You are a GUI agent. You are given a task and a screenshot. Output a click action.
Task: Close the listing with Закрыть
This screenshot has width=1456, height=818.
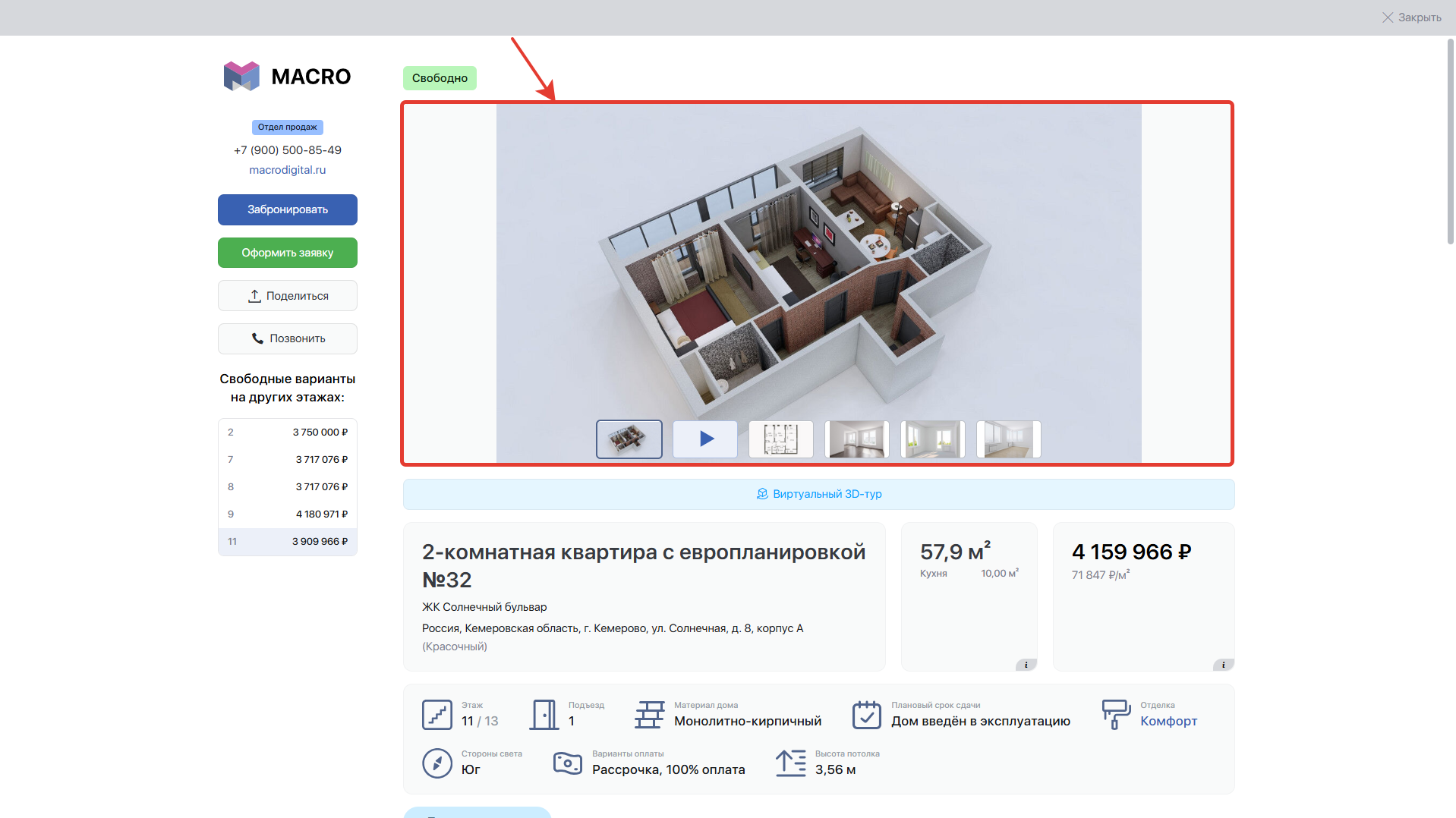(1411, 17)
